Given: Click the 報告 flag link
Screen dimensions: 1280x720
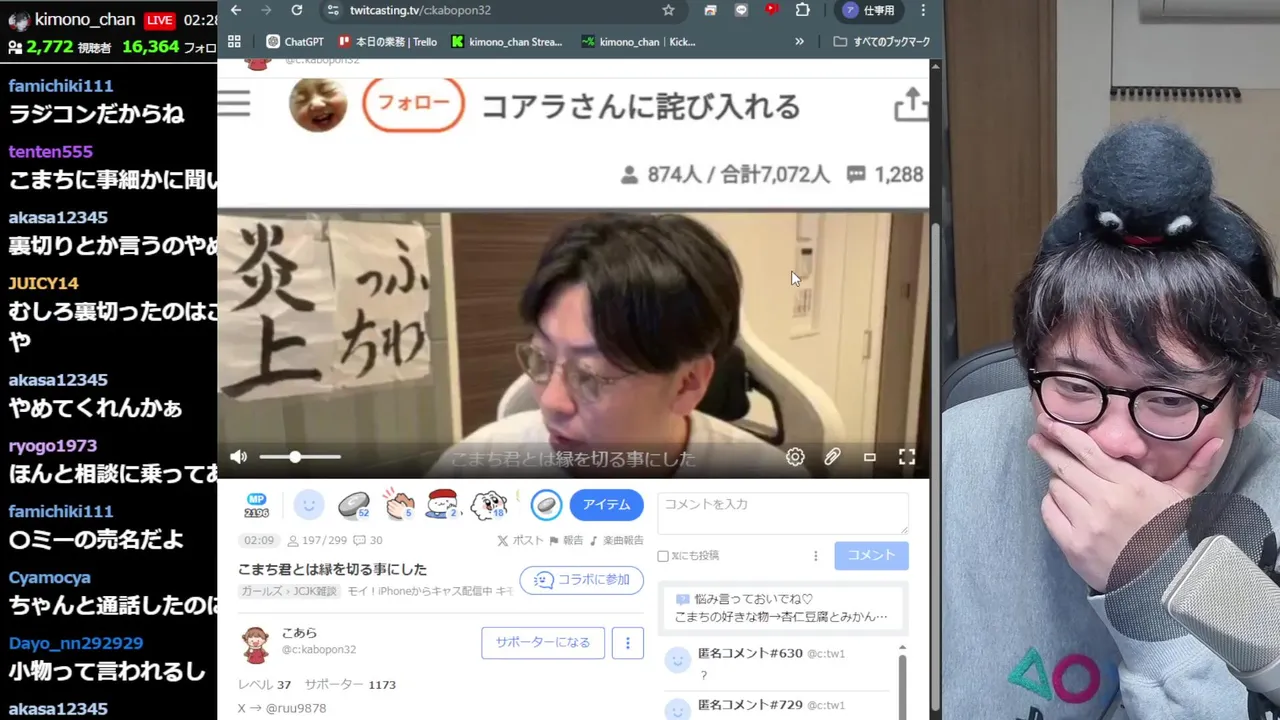Looking at the screenshot, I should (566, 540).
